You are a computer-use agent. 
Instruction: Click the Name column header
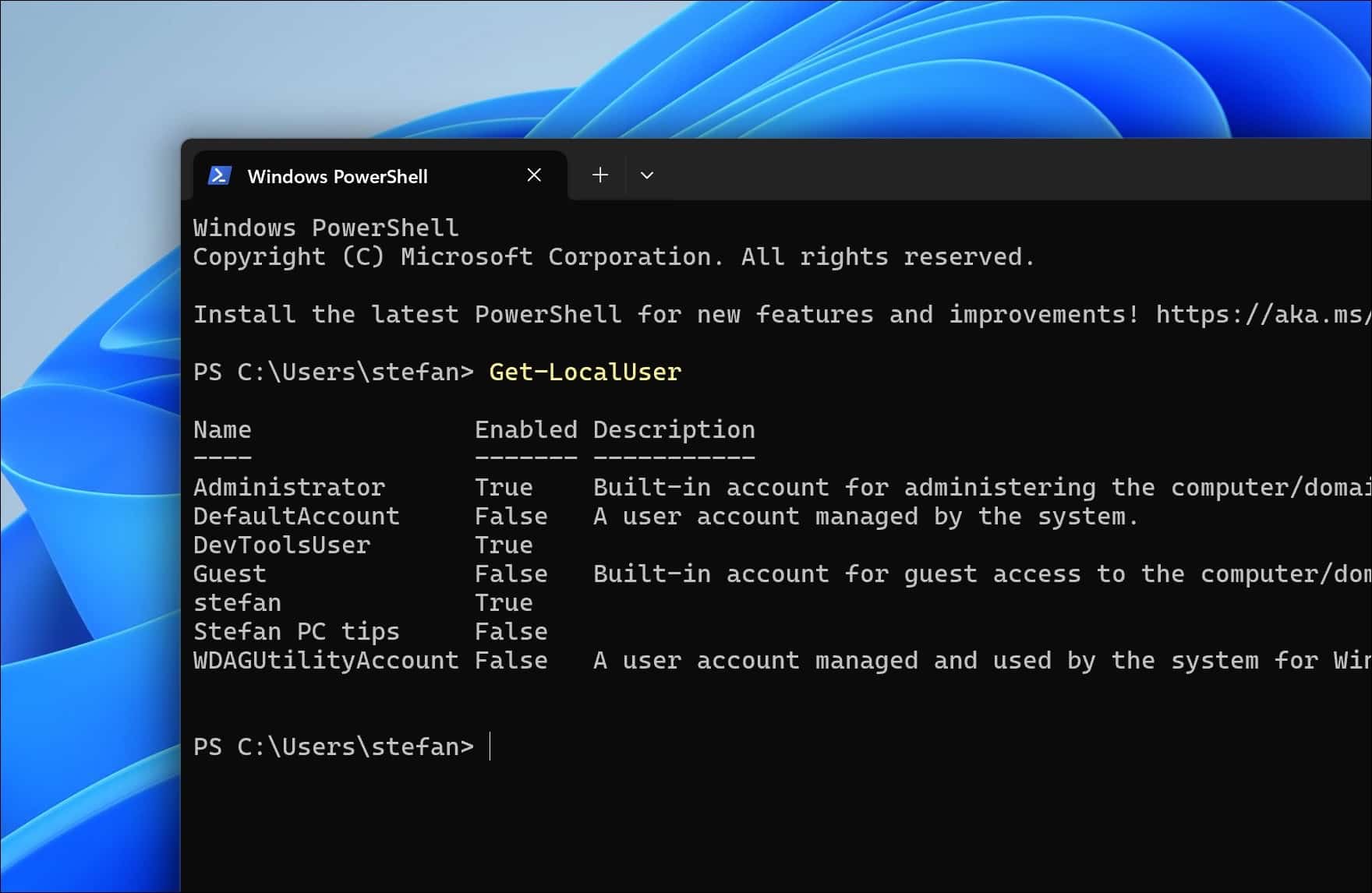(222, 430)
